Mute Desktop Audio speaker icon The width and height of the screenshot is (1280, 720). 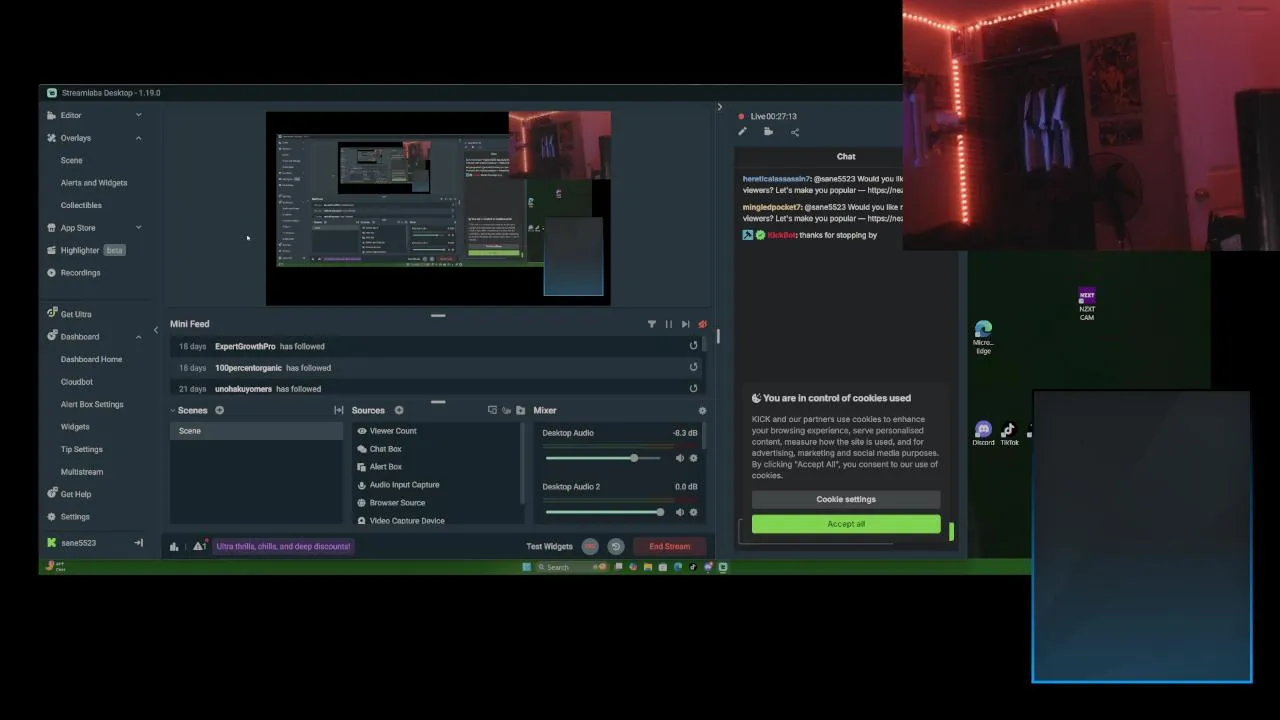[x=679, y=458]
